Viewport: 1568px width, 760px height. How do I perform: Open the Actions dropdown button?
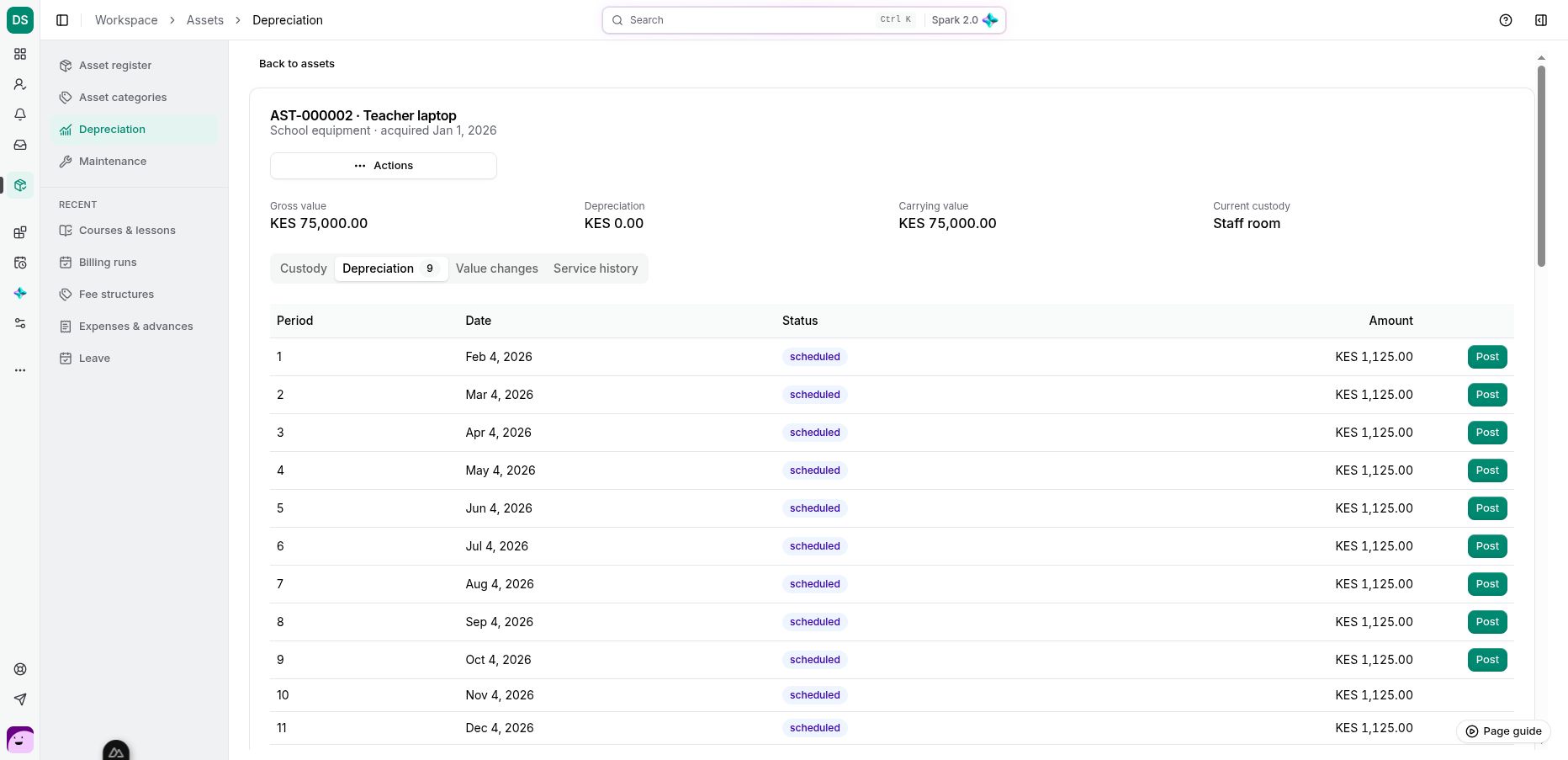(384, 166)
